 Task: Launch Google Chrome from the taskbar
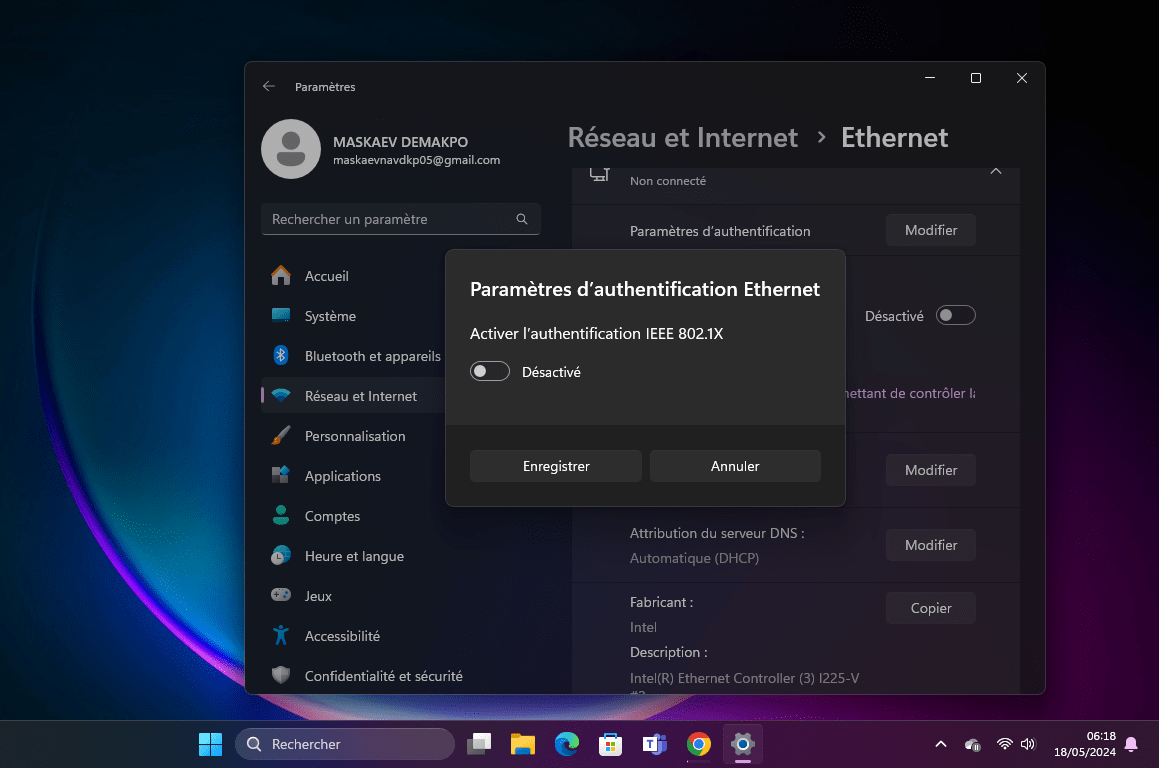coord(699,744)
